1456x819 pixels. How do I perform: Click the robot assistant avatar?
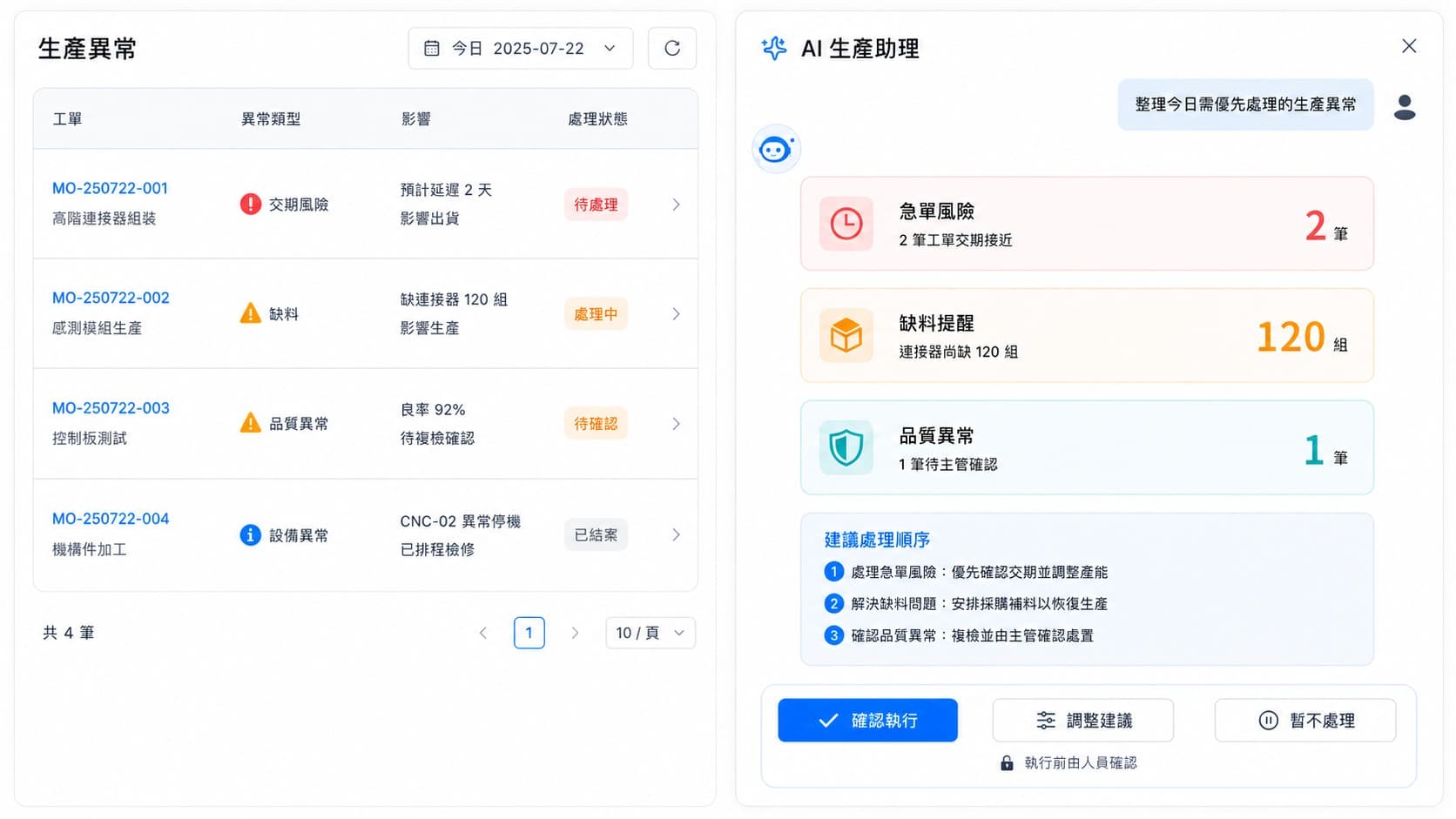pos(775,150)
